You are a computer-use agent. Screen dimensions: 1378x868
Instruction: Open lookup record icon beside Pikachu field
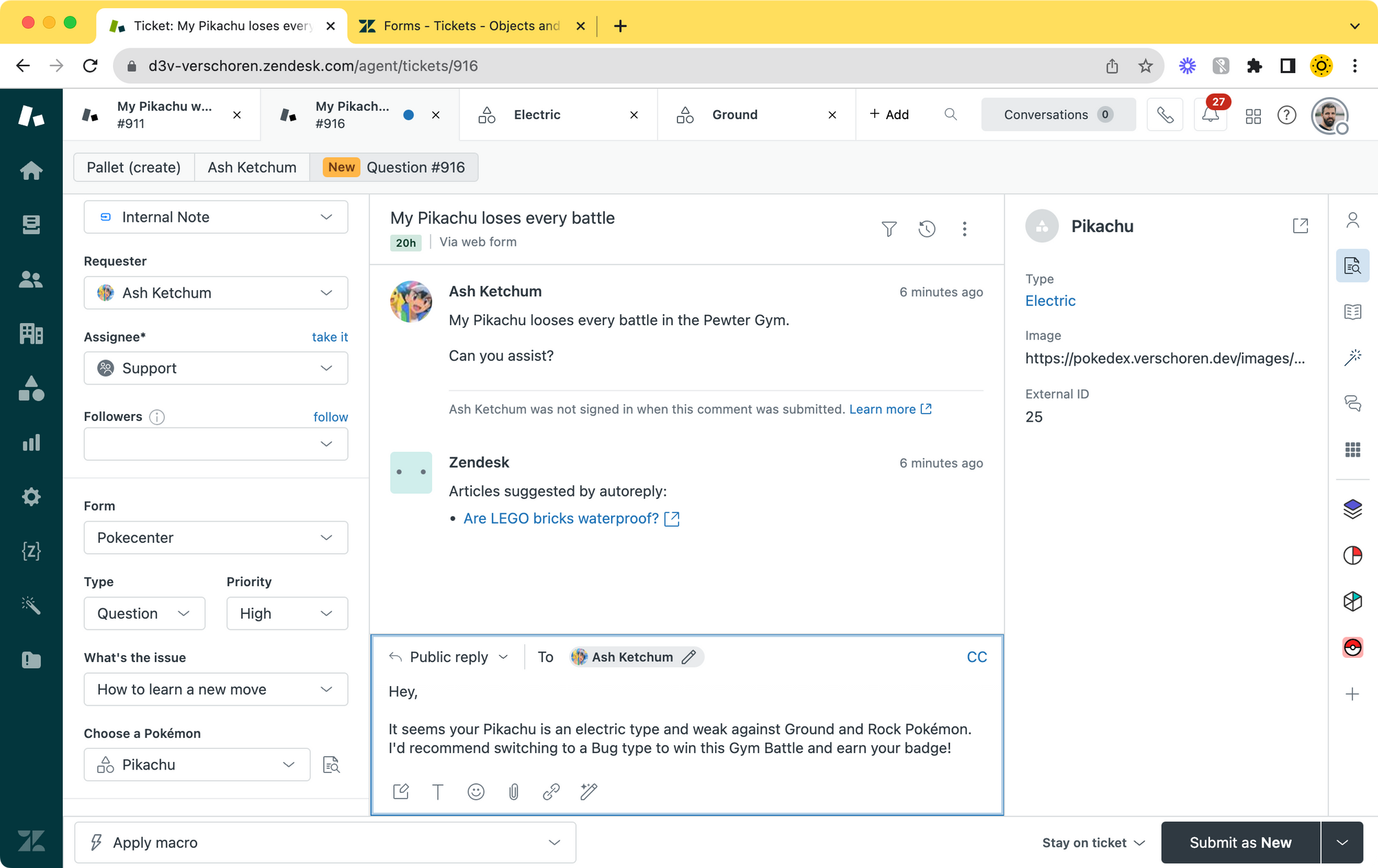click(331, 765)
